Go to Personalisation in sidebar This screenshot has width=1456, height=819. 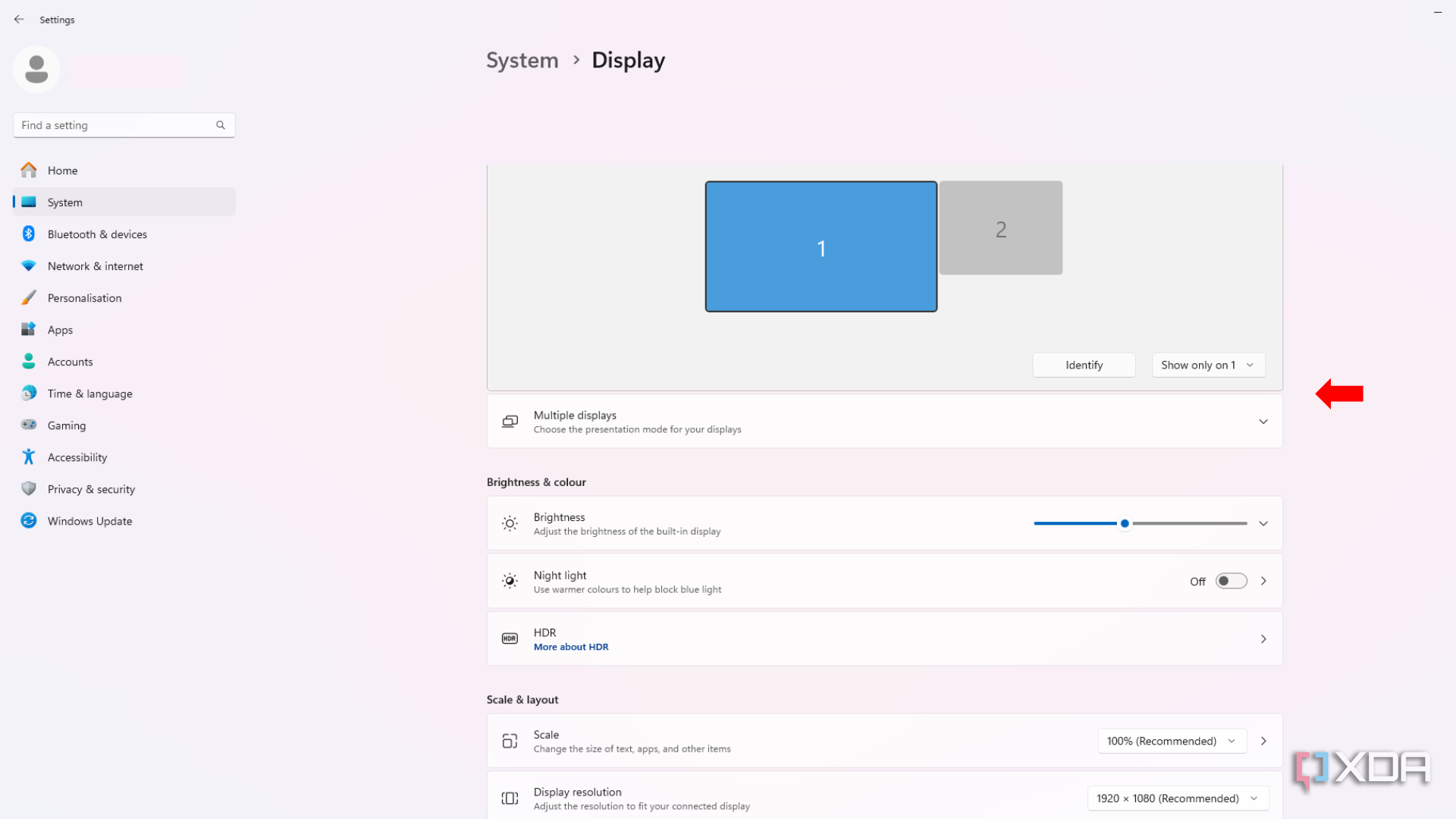coord(84,298)
